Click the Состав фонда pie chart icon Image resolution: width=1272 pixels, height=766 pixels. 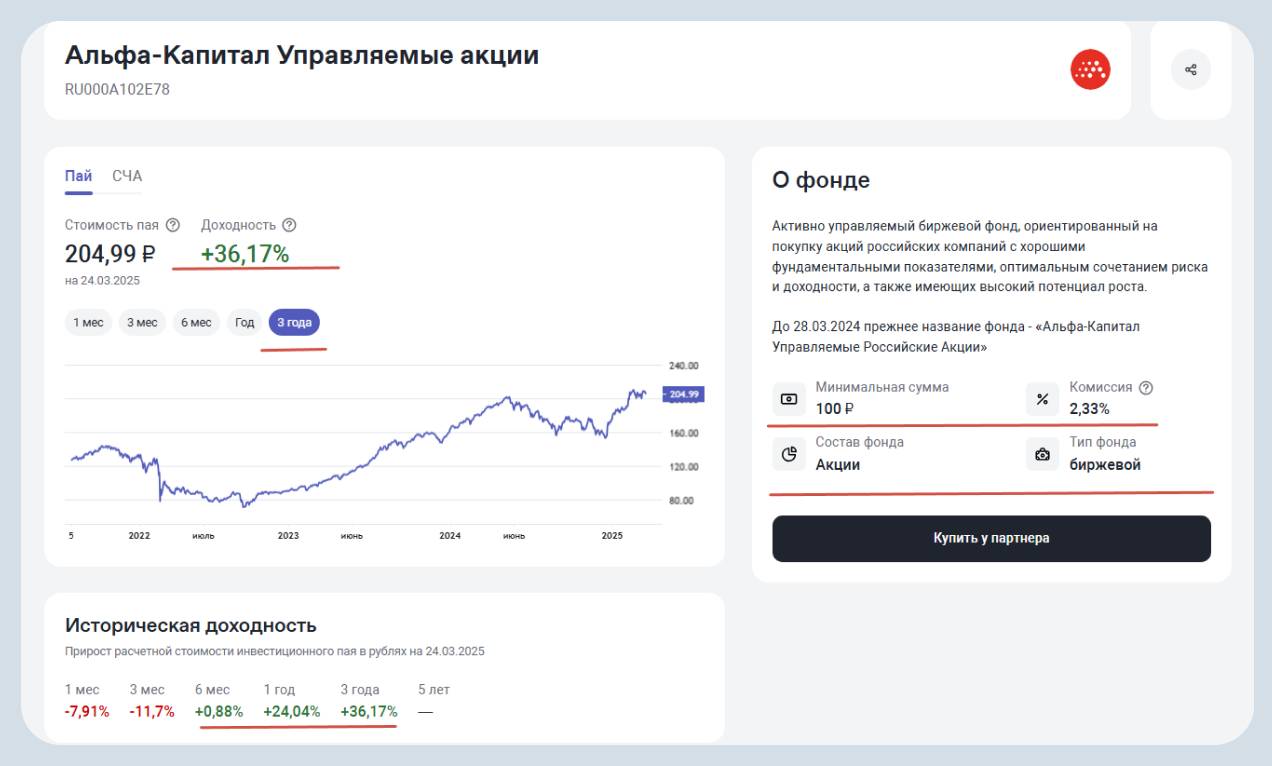point(789,454)
